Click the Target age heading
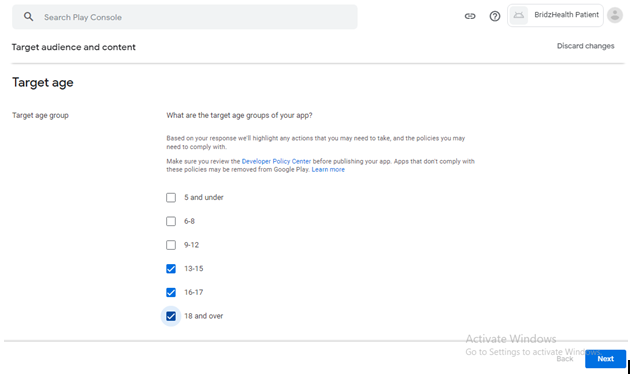 tap(43, 82)
